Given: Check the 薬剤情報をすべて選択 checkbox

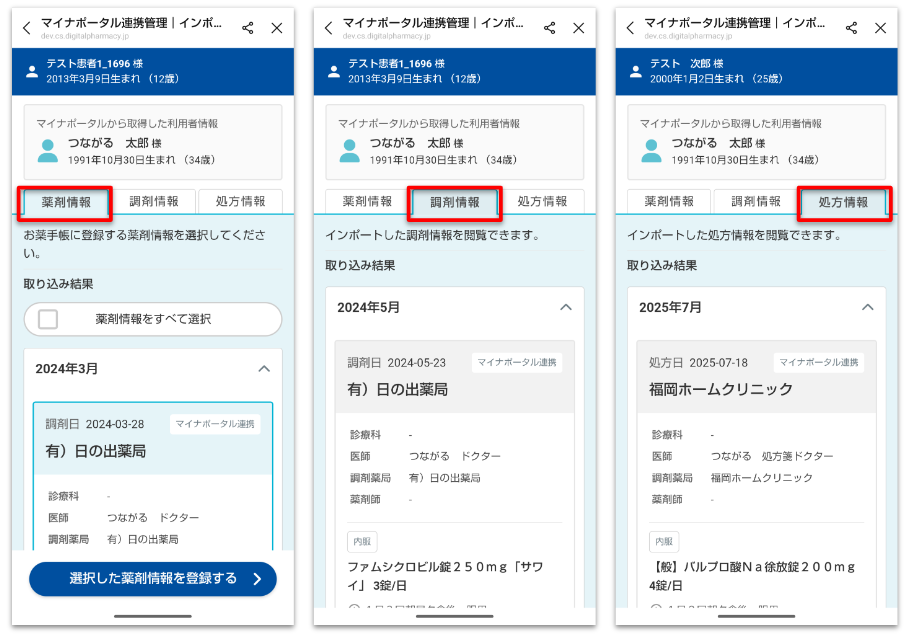Looking at the screenshot, I should coord(48,319).
